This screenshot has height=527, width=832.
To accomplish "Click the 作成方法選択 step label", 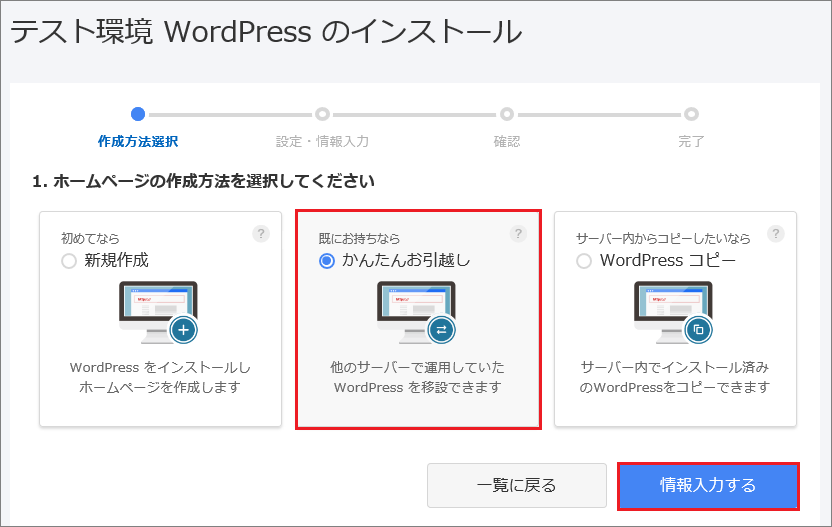I will coord(138,142).
